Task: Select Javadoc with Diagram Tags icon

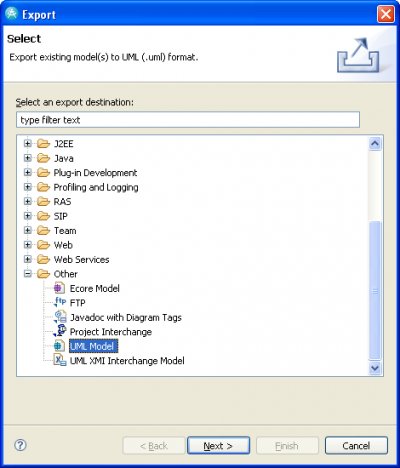Action: coord(60,317)
